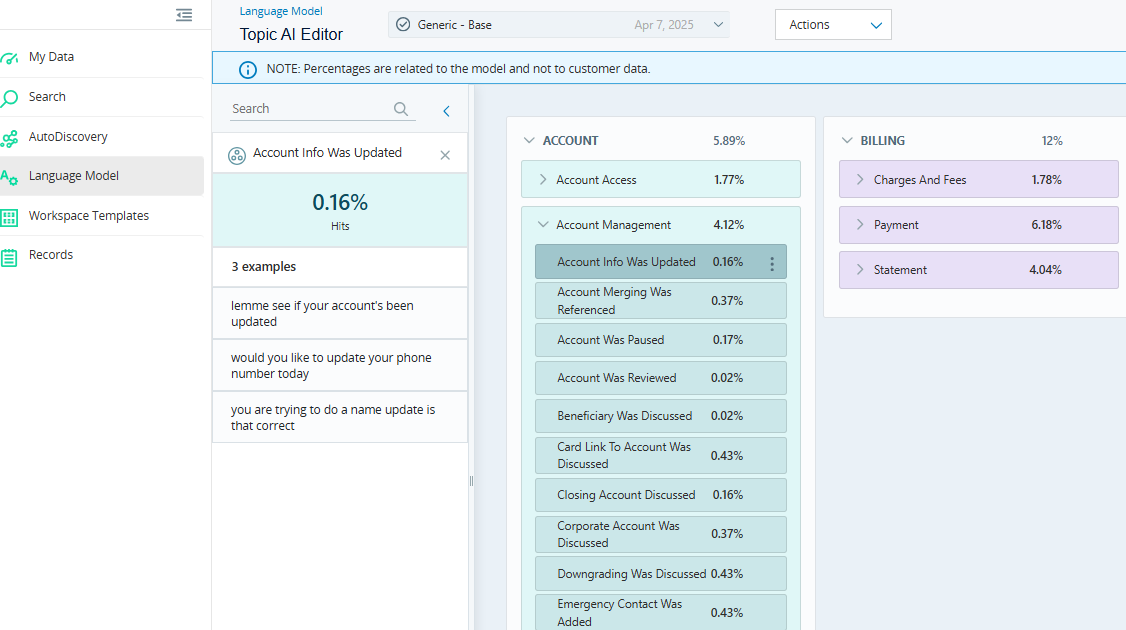Expand the Charges And Fees category

tap(860, 180)
